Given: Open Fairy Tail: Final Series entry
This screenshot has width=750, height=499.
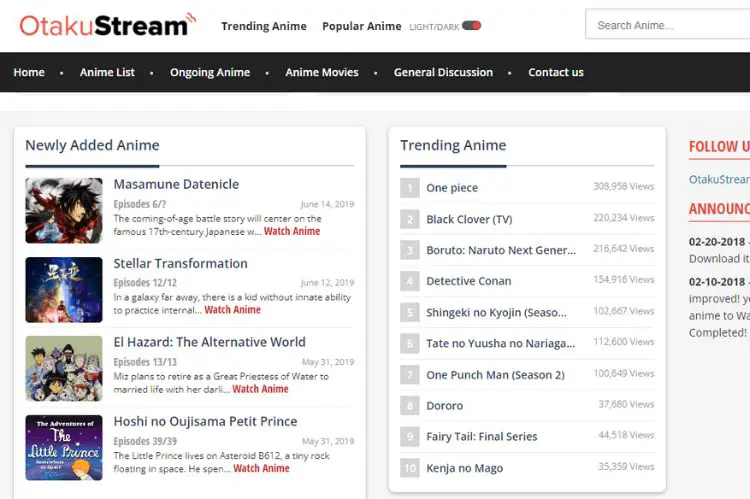Looking at the screenshot, I should click(x=482, y=437).
